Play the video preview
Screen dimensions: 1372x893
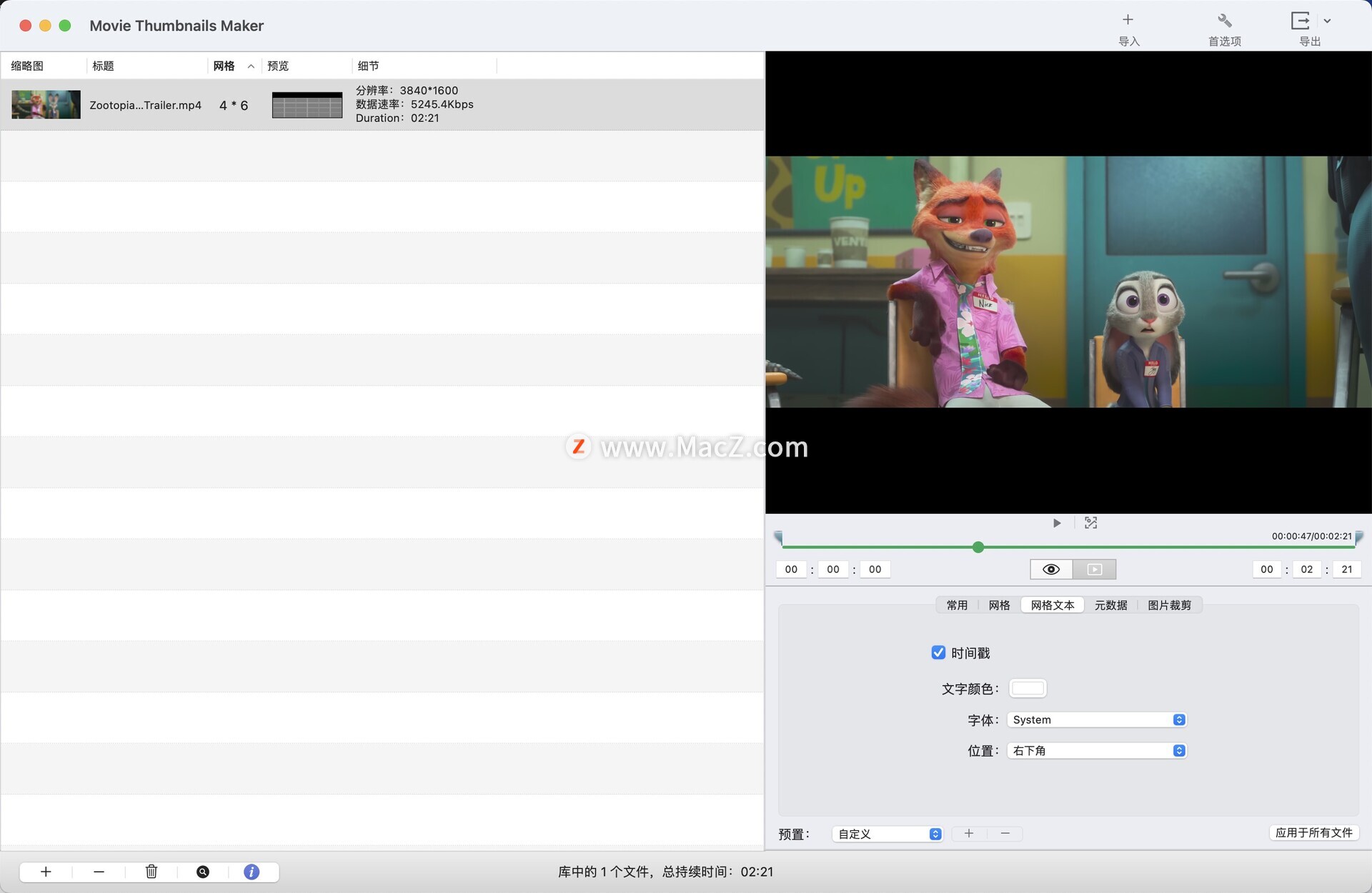pos(1057,523)
